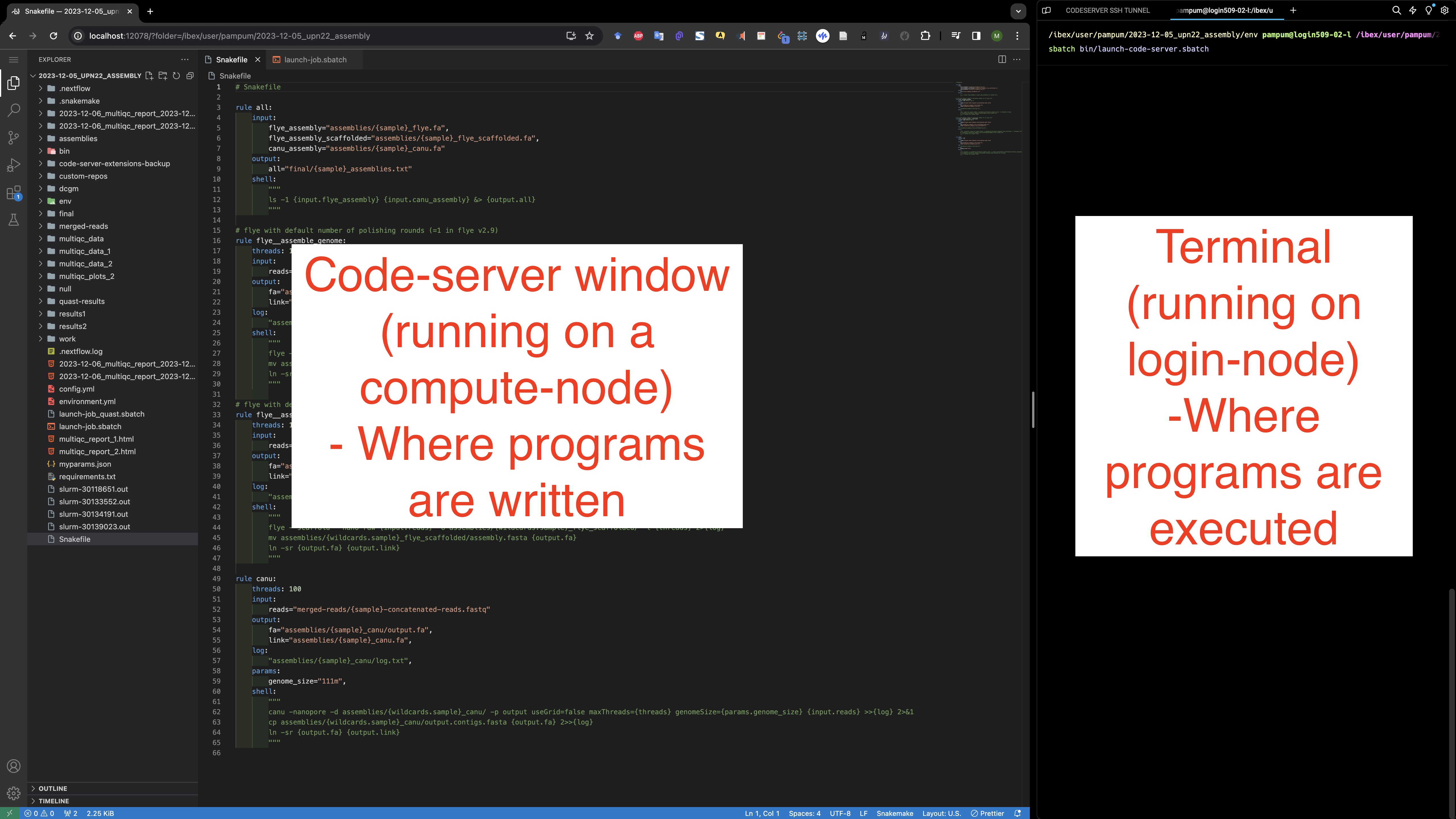This screenshot has height=819, width=1456.
Task: Expand the OUTLINE section
Action: [x=53, y=788]
